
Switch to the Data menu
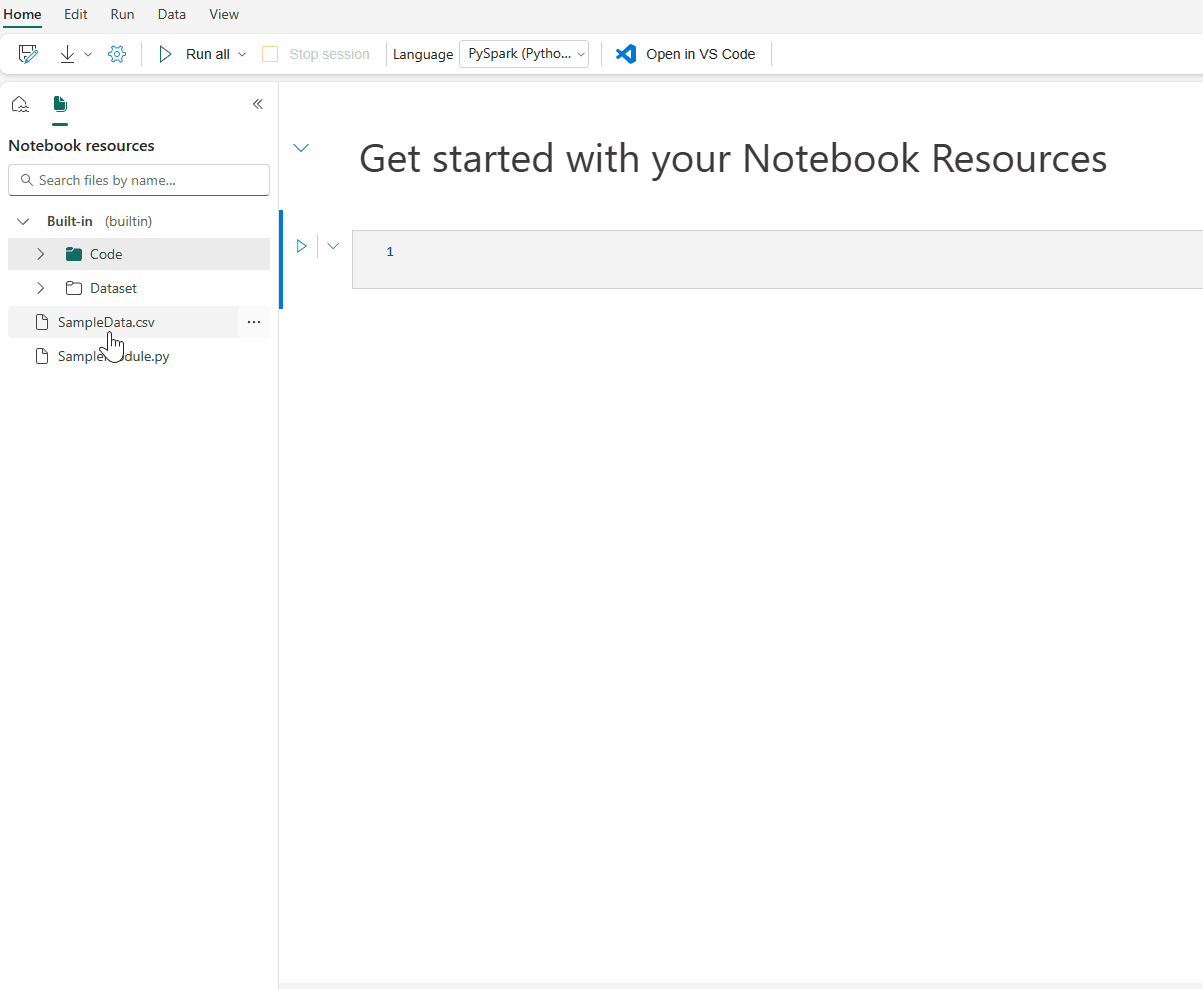pyautogui.click(x=171, y=14)
